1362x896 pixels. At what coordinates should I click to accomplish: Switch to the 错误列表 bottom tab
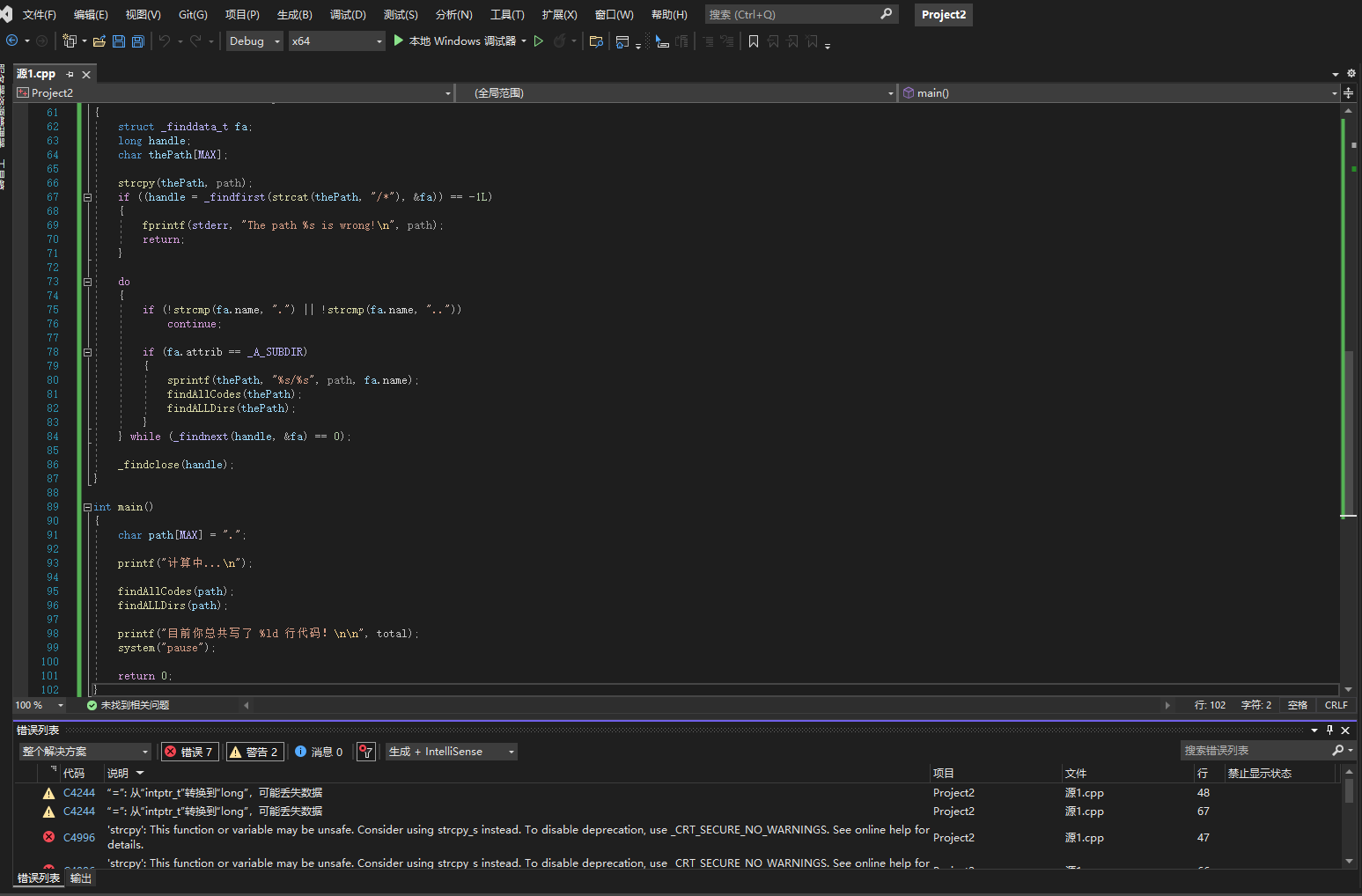click(x=39, y=878)
